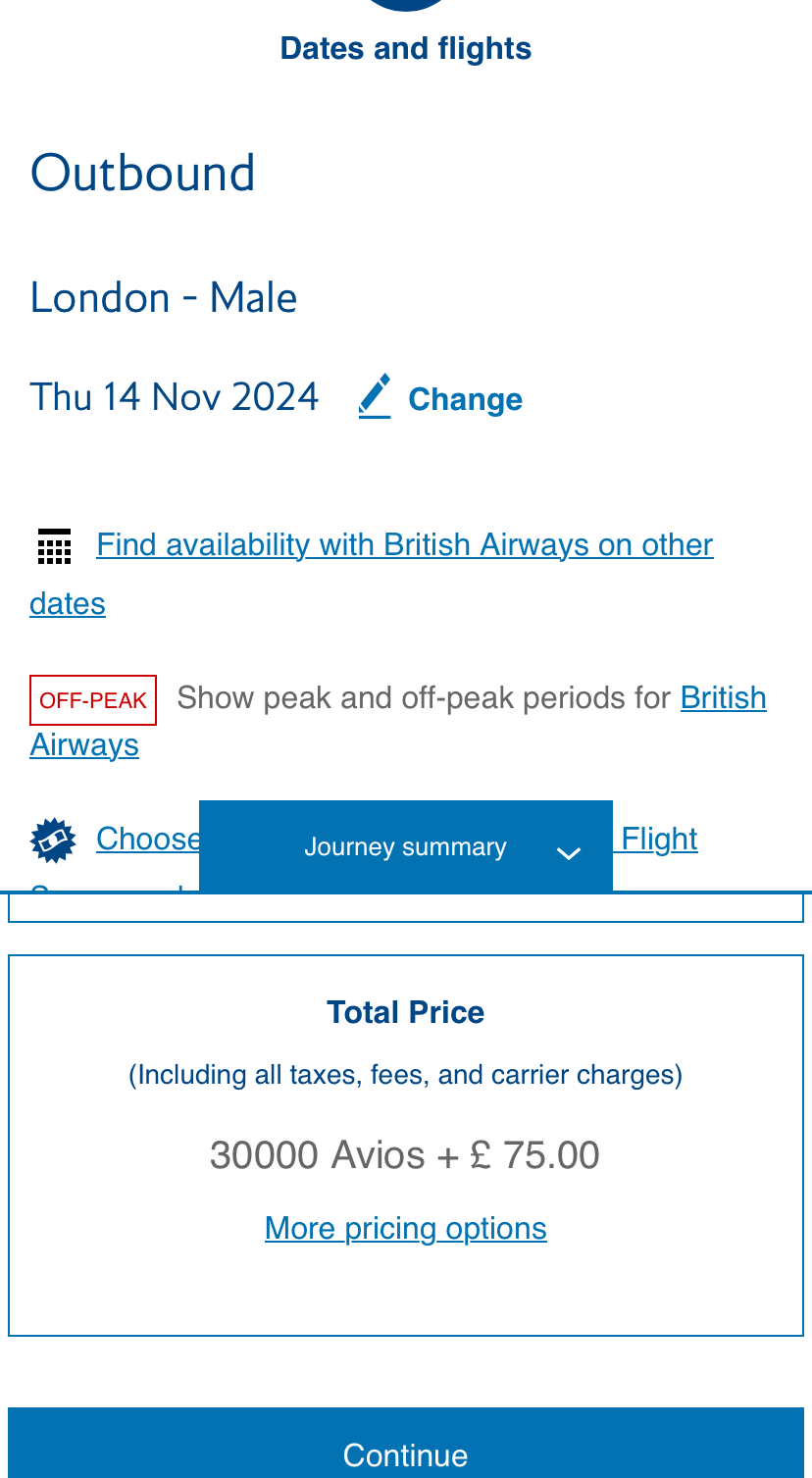This screenshot has width=812, height=1478.
Task: Click the 30000 Avios + £75.00 price
Action: (x=405, y=1155)
